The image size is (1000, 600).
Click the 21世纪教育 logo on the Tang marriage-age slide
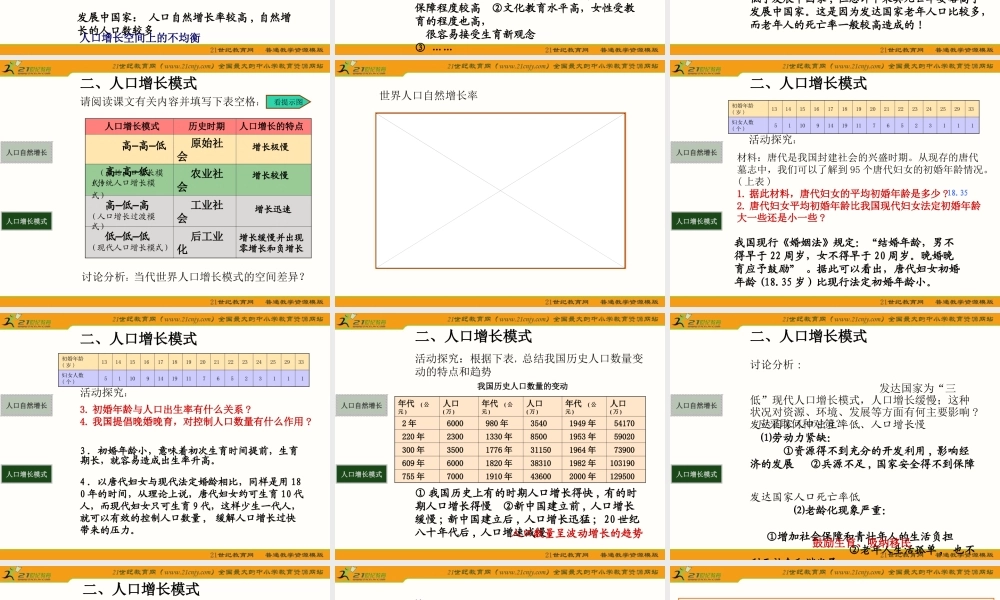coord(696,68)
